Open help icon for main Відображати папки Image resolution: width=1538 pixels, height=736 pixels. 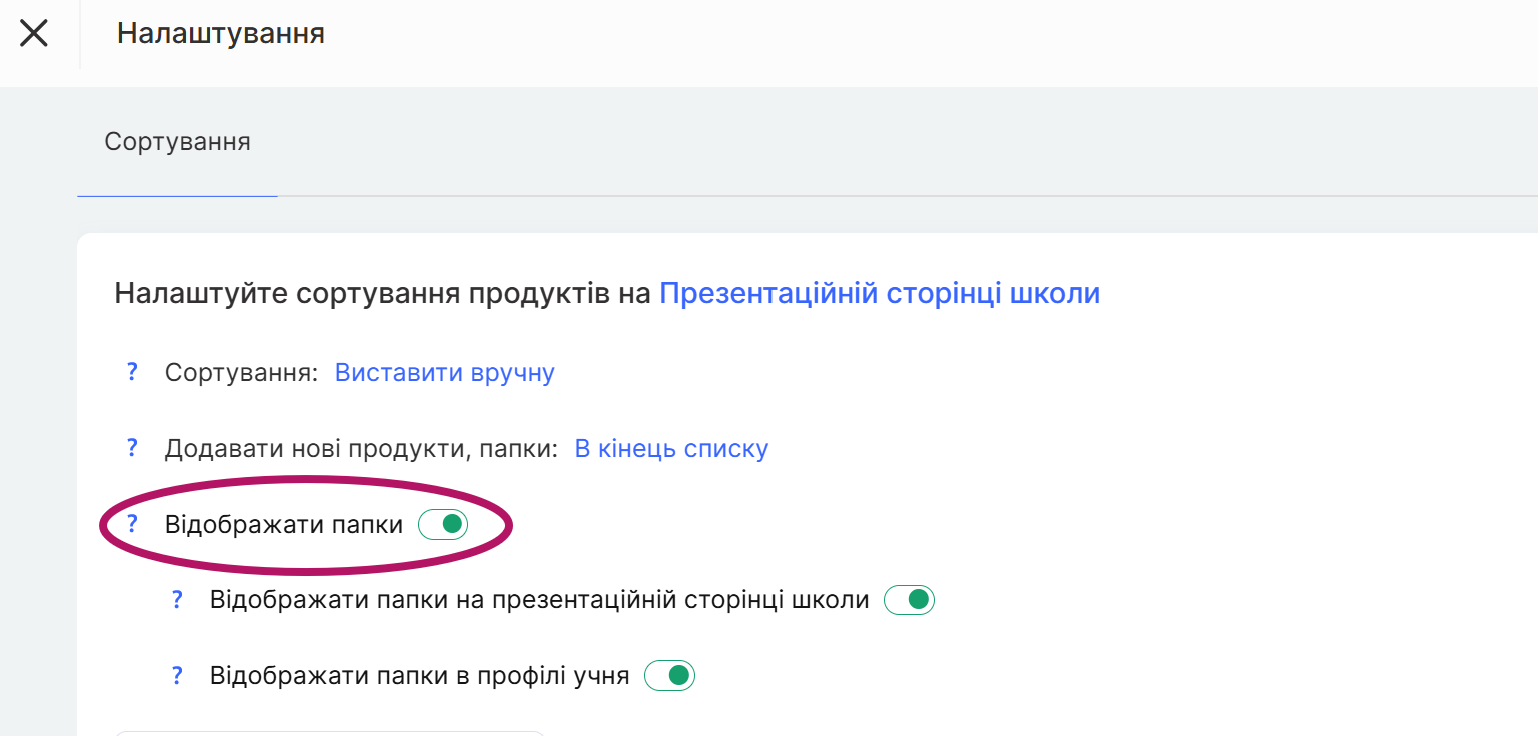click(131, 524)
